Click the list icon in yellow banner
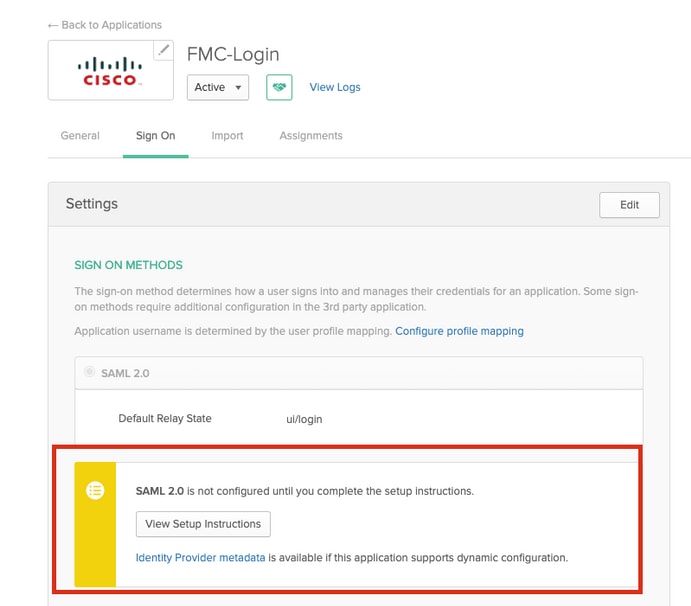Viewport: 691px width, 606px height. pyautogui.click(x=95, y=490)
